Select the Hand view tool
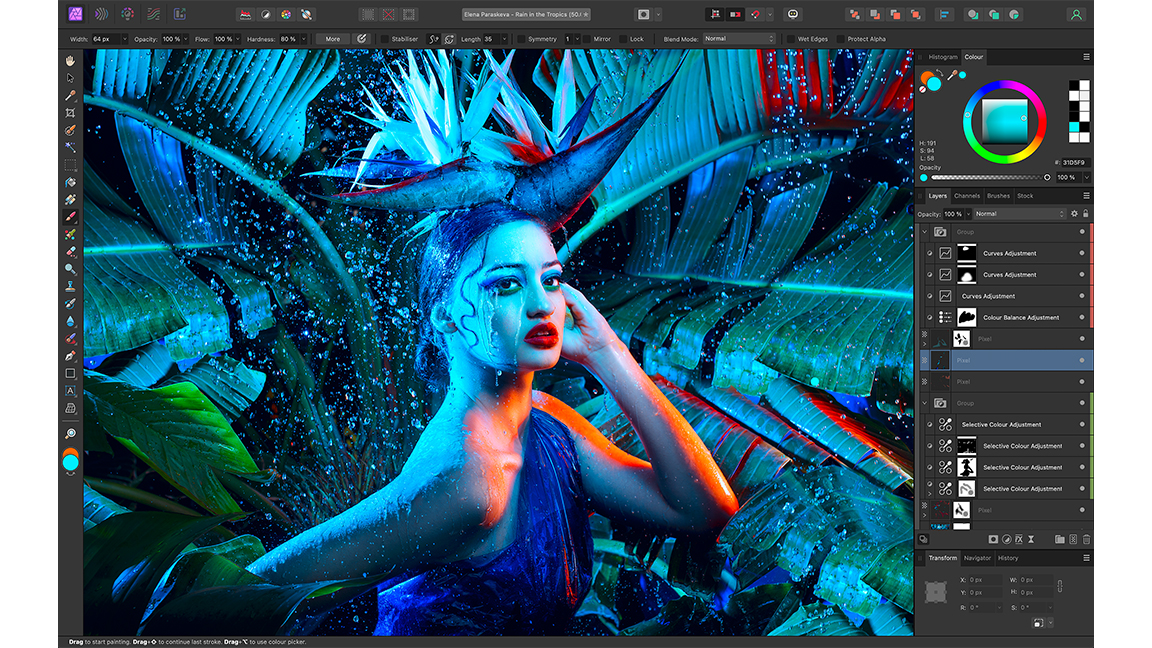 click(71, 60)
